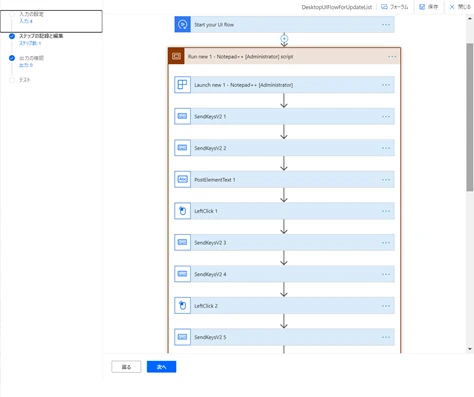
Task: Open more options for LeftClick 2
Action: pyautogui.click(x=386, y=306)
